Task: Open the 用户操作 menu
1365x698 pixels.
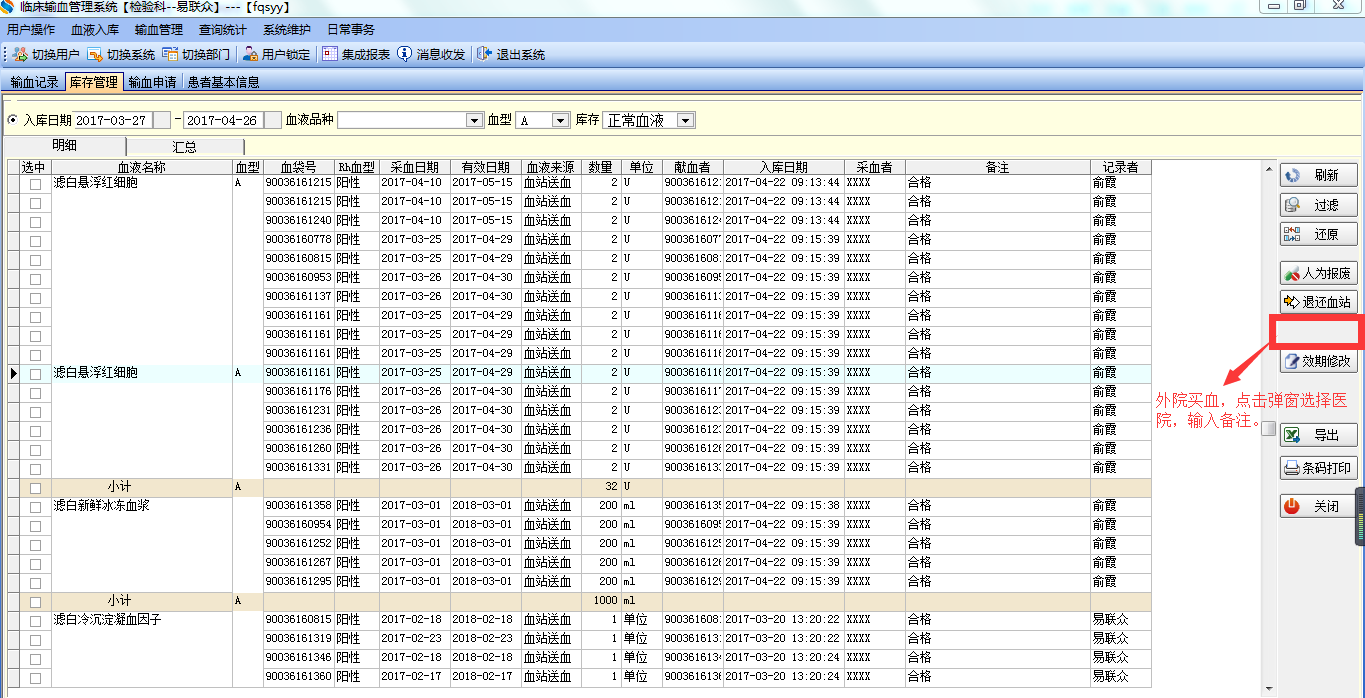Action: click(x=31, y=30)
